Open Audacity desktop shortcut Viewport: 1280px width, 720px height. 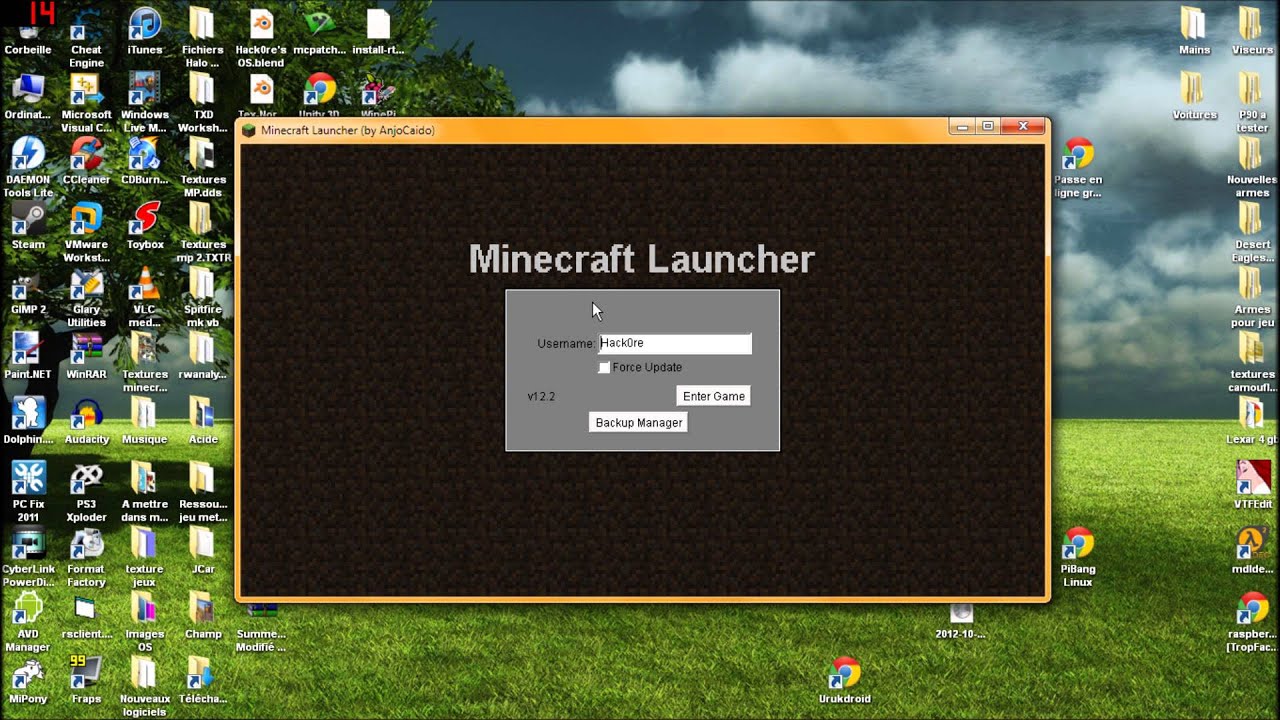pyautogui.click(x=86, y=420)
